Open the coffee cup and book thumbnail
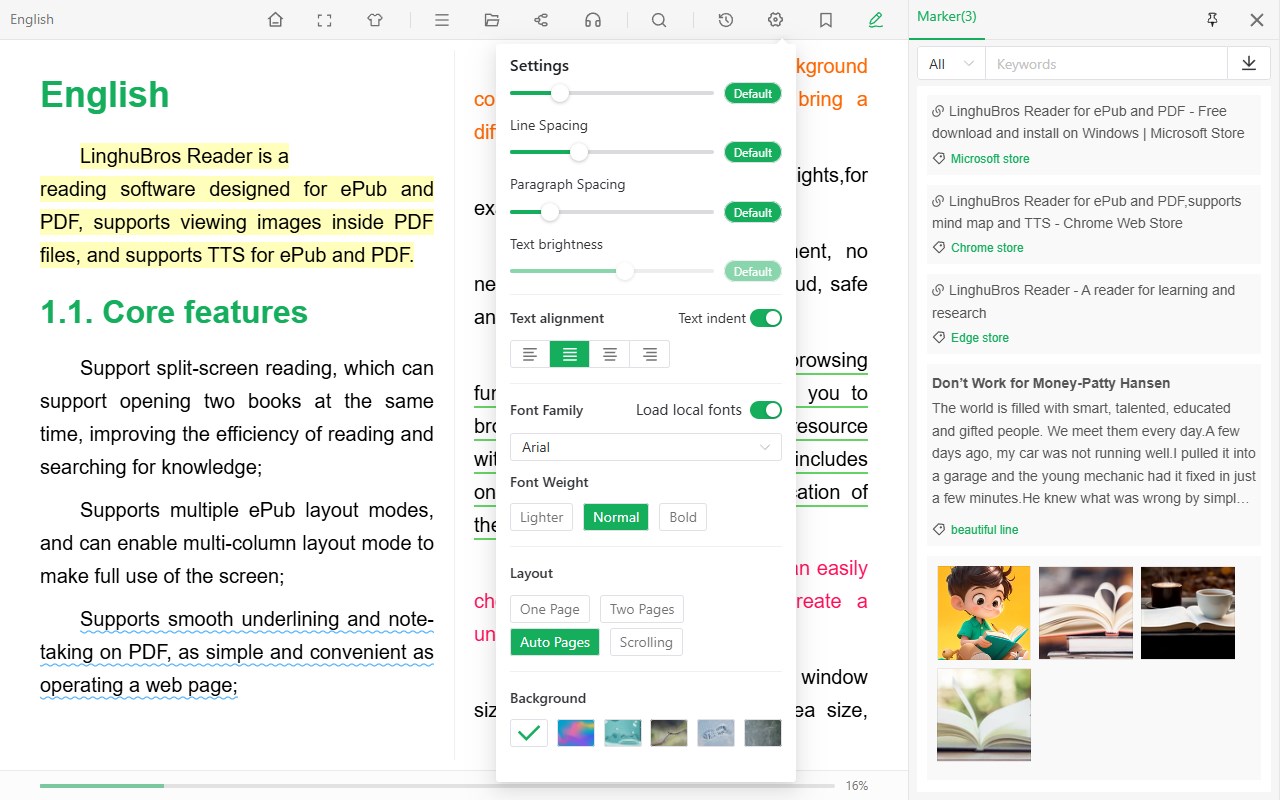 1188,613
